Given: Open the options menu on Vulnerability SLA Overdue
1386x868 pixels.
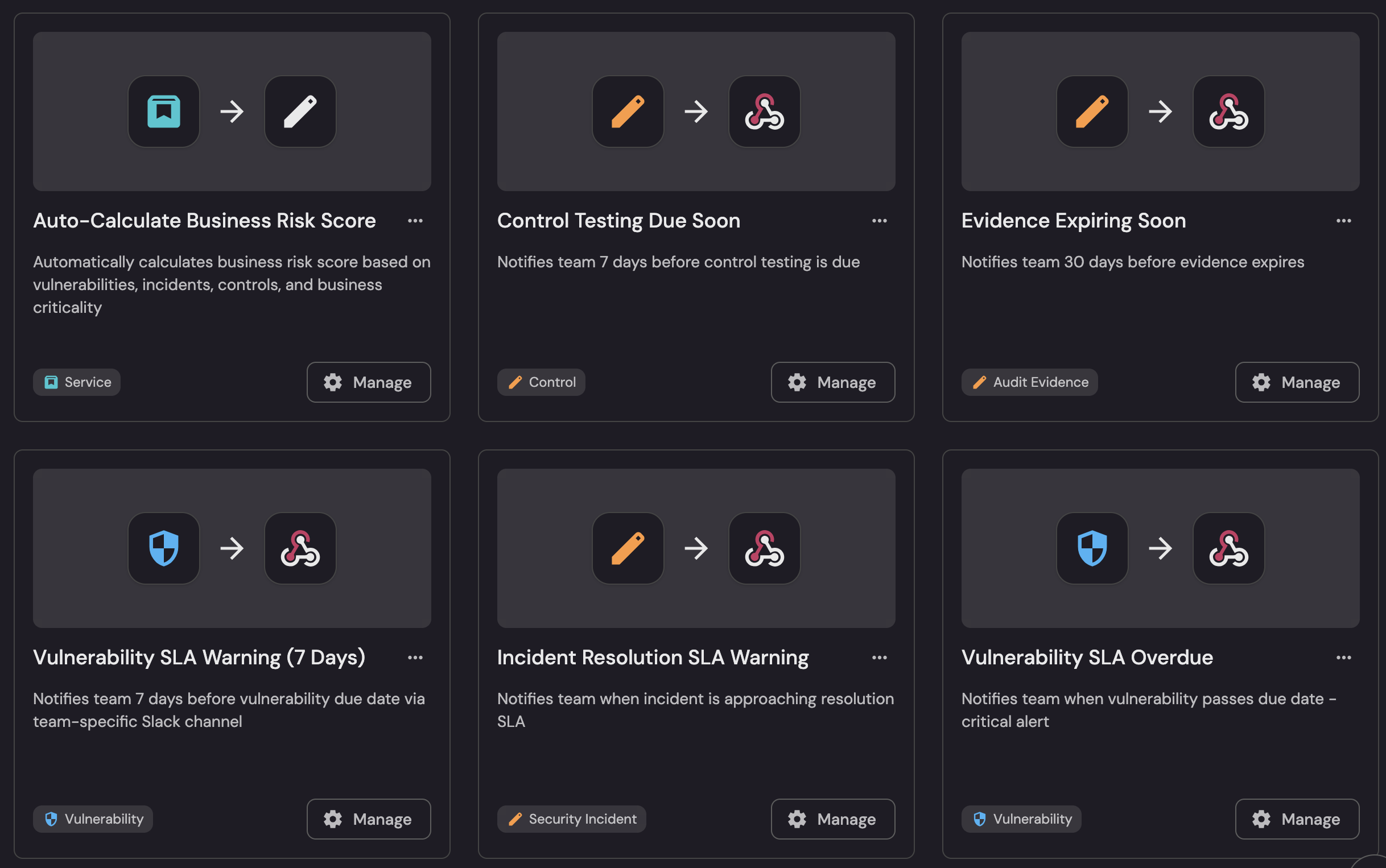Looking at the screenshot, I should (1344, 658).
